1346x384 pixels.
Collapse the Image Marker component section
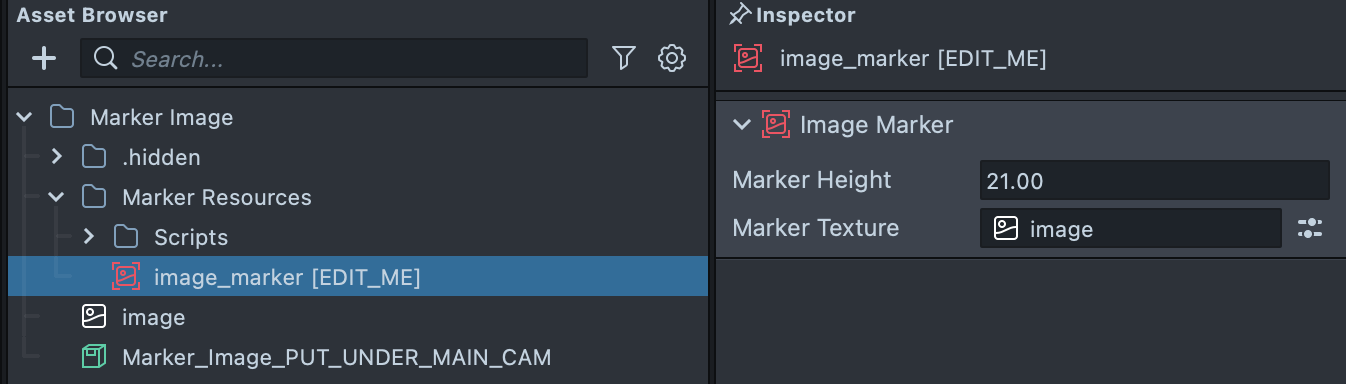(741, 125)
